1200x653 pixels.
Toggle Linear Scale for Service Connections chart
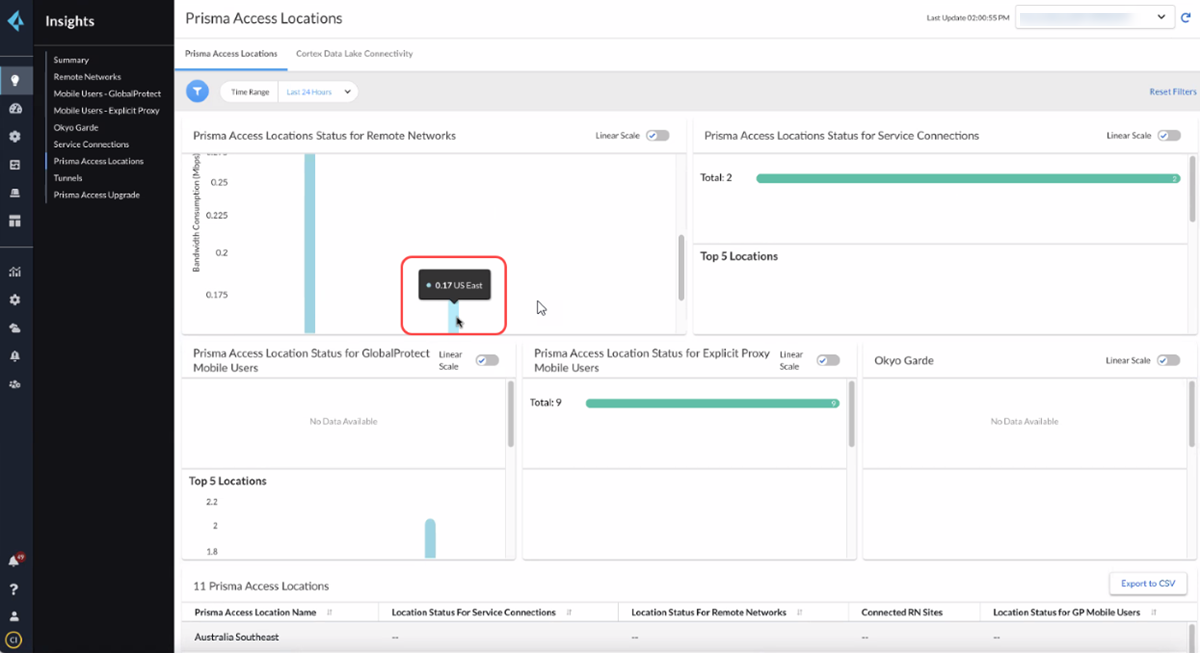pyautogui.click(x=1168, y=136)
